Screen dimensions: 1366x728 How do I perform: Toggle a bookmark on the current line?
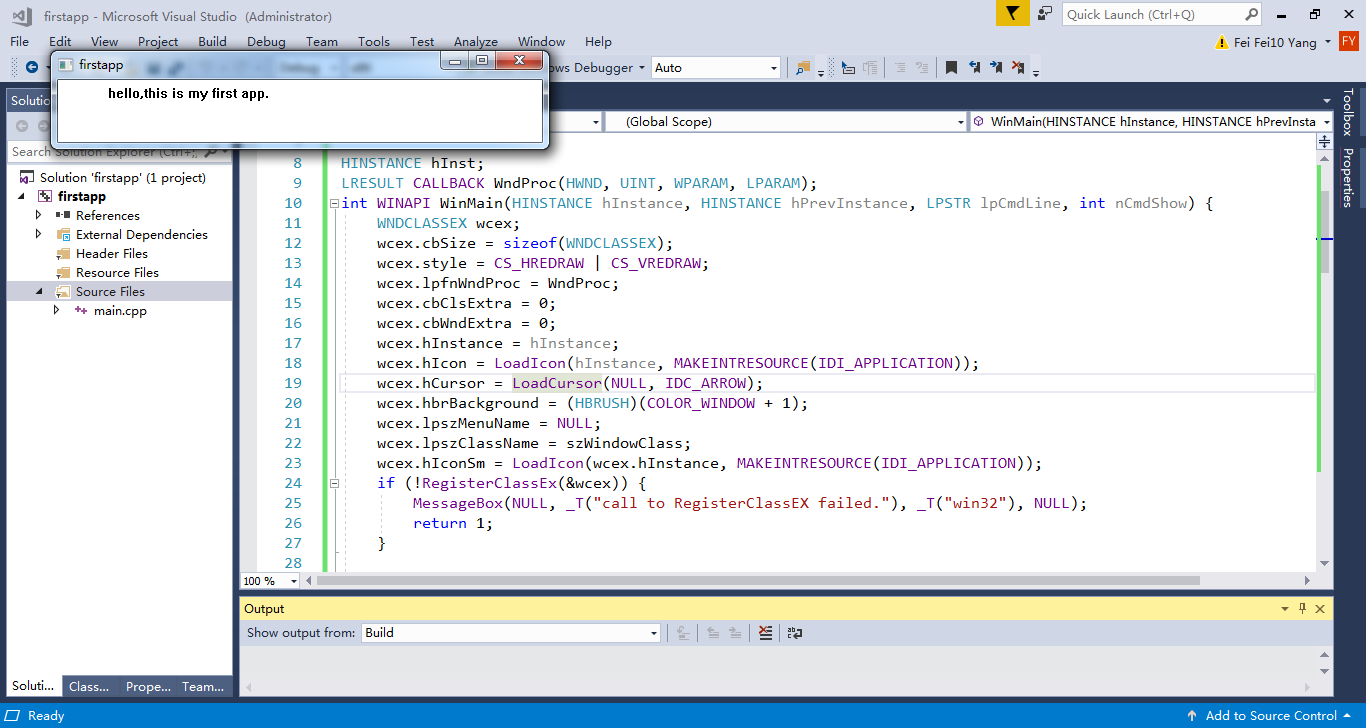[x=952, y=66]
